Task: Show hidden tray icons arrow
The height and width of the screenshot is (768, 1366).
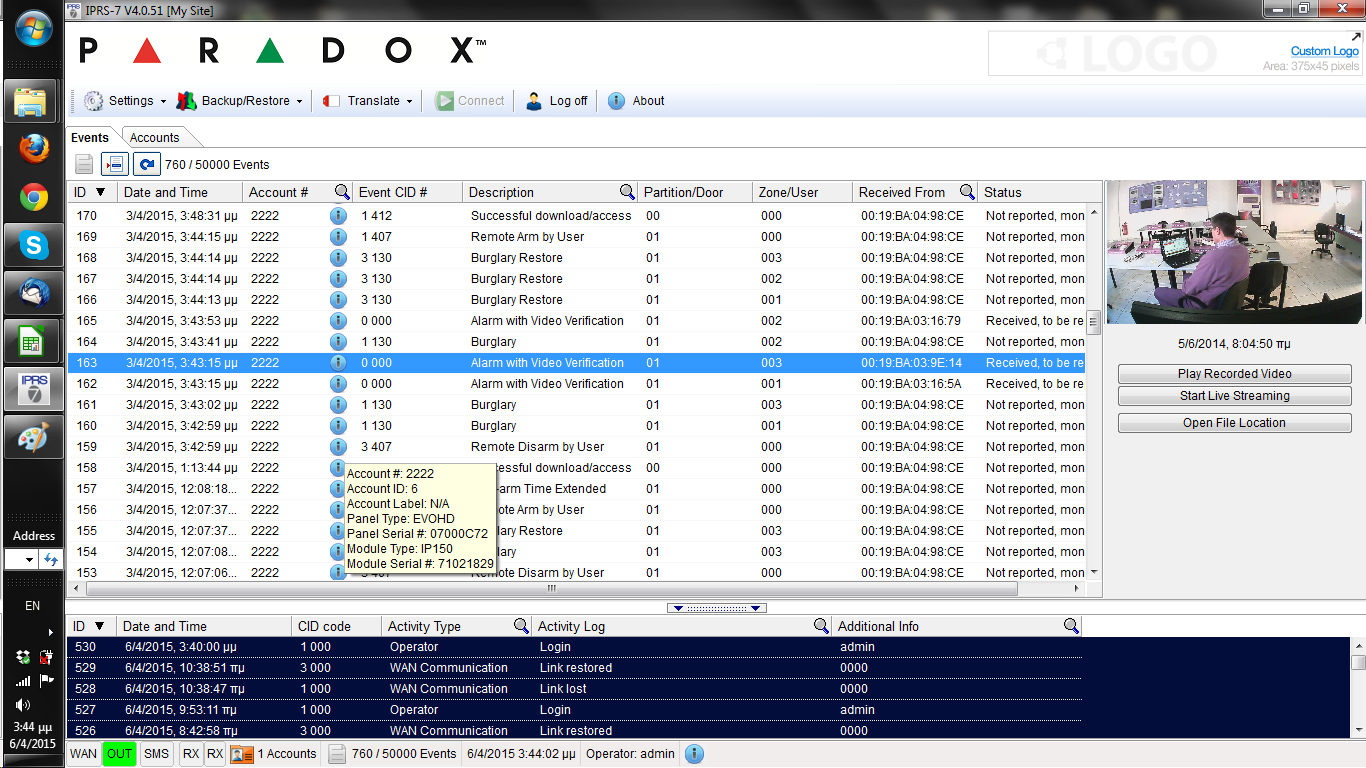Action: (50, 632)
